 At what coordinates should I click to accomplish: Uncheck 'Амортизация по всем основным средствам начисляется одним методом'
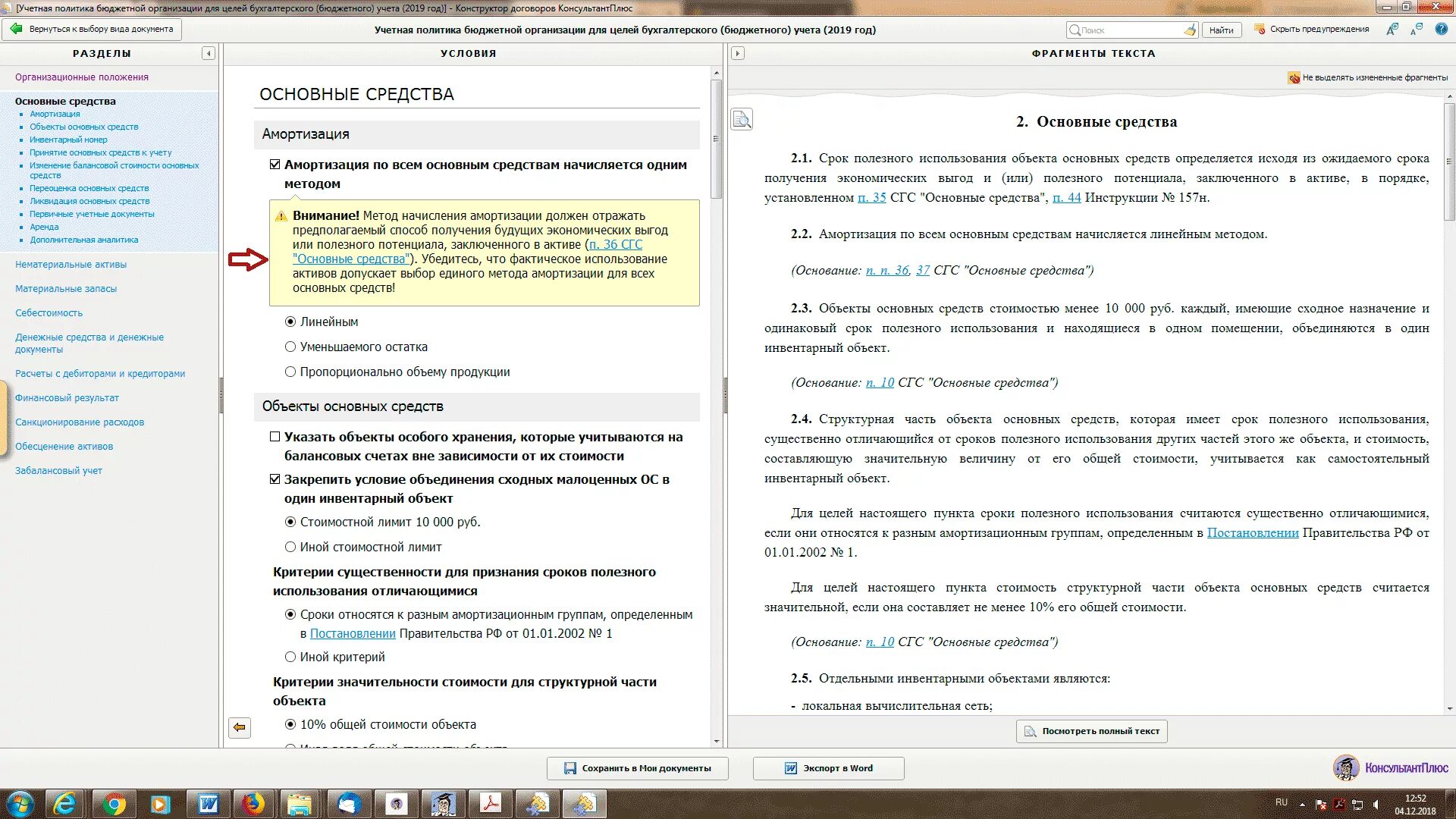tap(275, 165)
